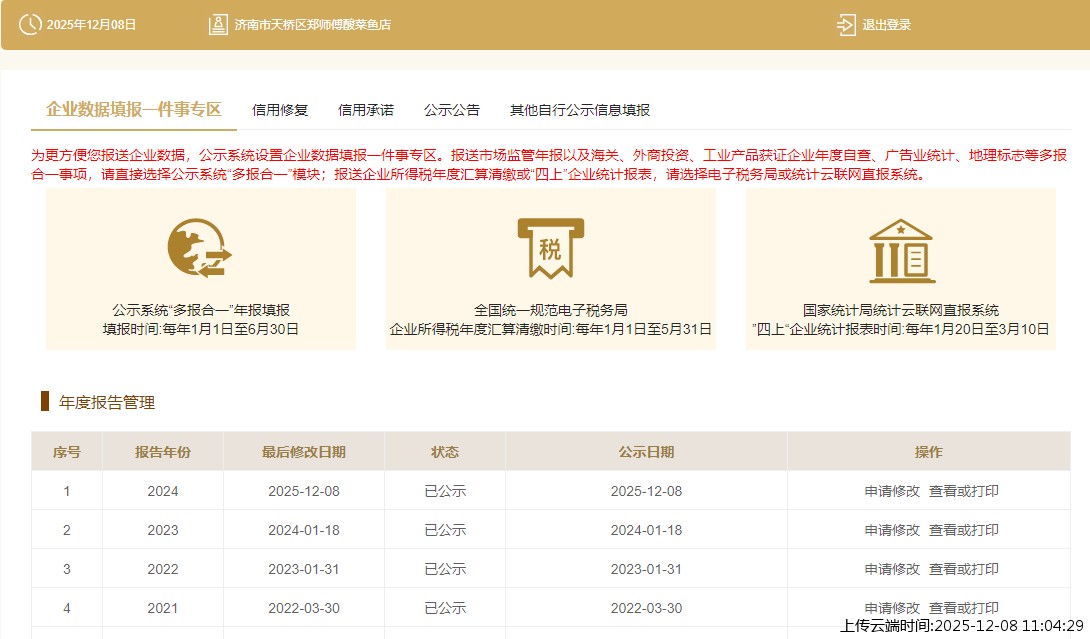Image resolution: width=1090 pixels, height=639 pixels.
Task: Open the "多报合一" annual report globe icon
Action: pos(200,248)
